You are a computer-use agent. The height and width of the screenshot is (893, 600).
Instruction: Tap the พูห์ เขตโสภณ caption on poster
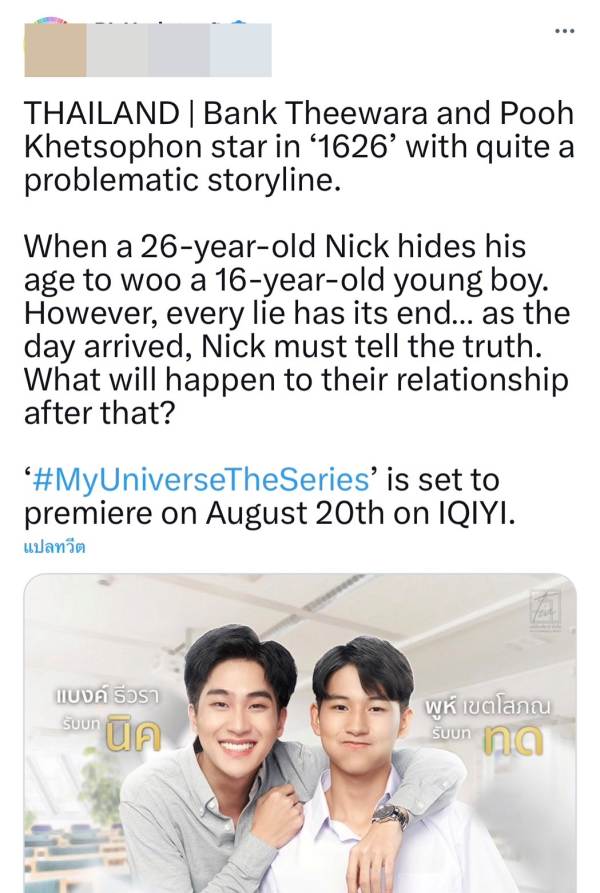point(488,707)
